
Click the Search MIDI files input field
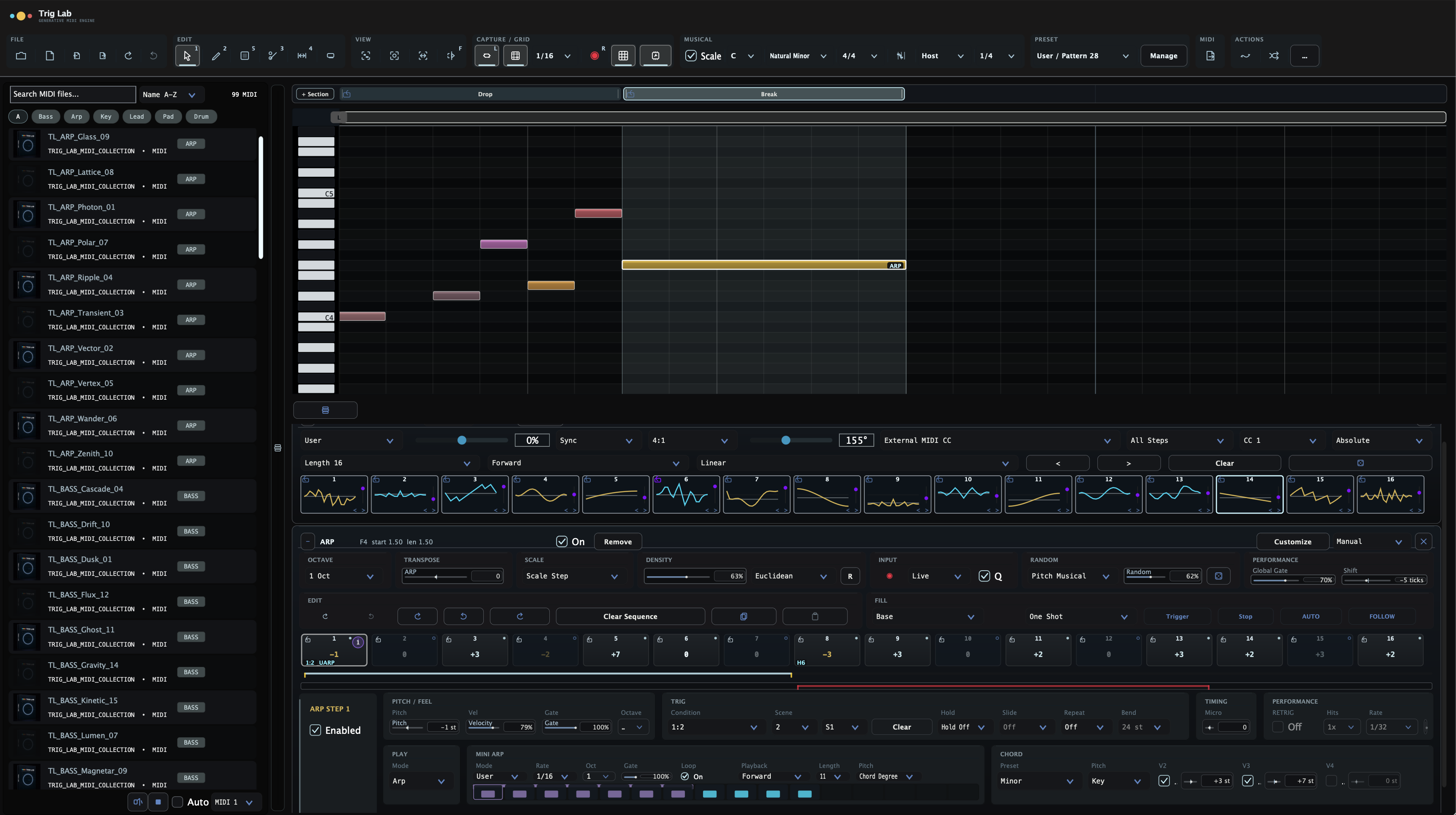(x=73, y=94)
